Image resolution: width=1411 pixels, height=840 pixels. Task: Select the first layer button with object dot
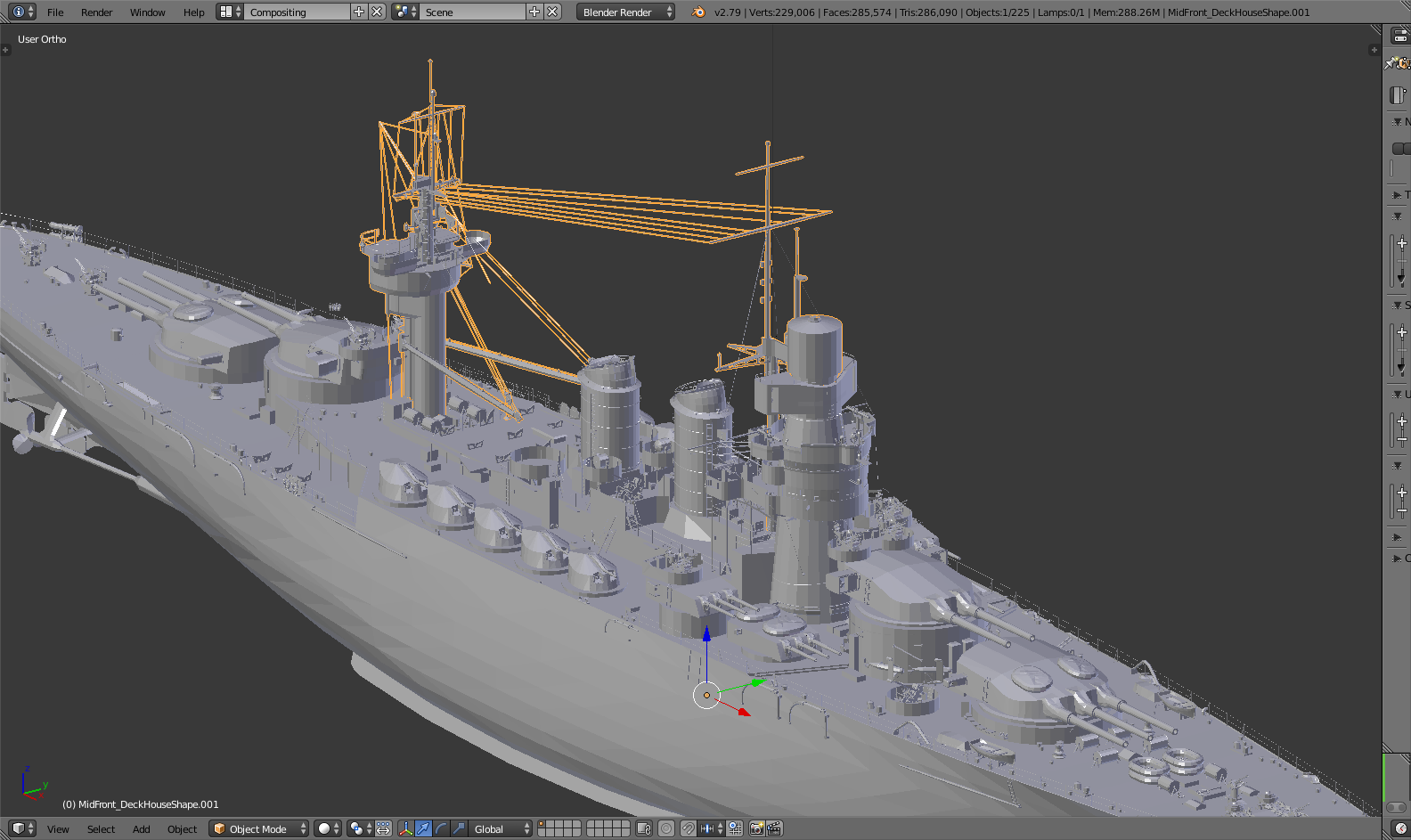pyautogui.click(x=543, y=824)
